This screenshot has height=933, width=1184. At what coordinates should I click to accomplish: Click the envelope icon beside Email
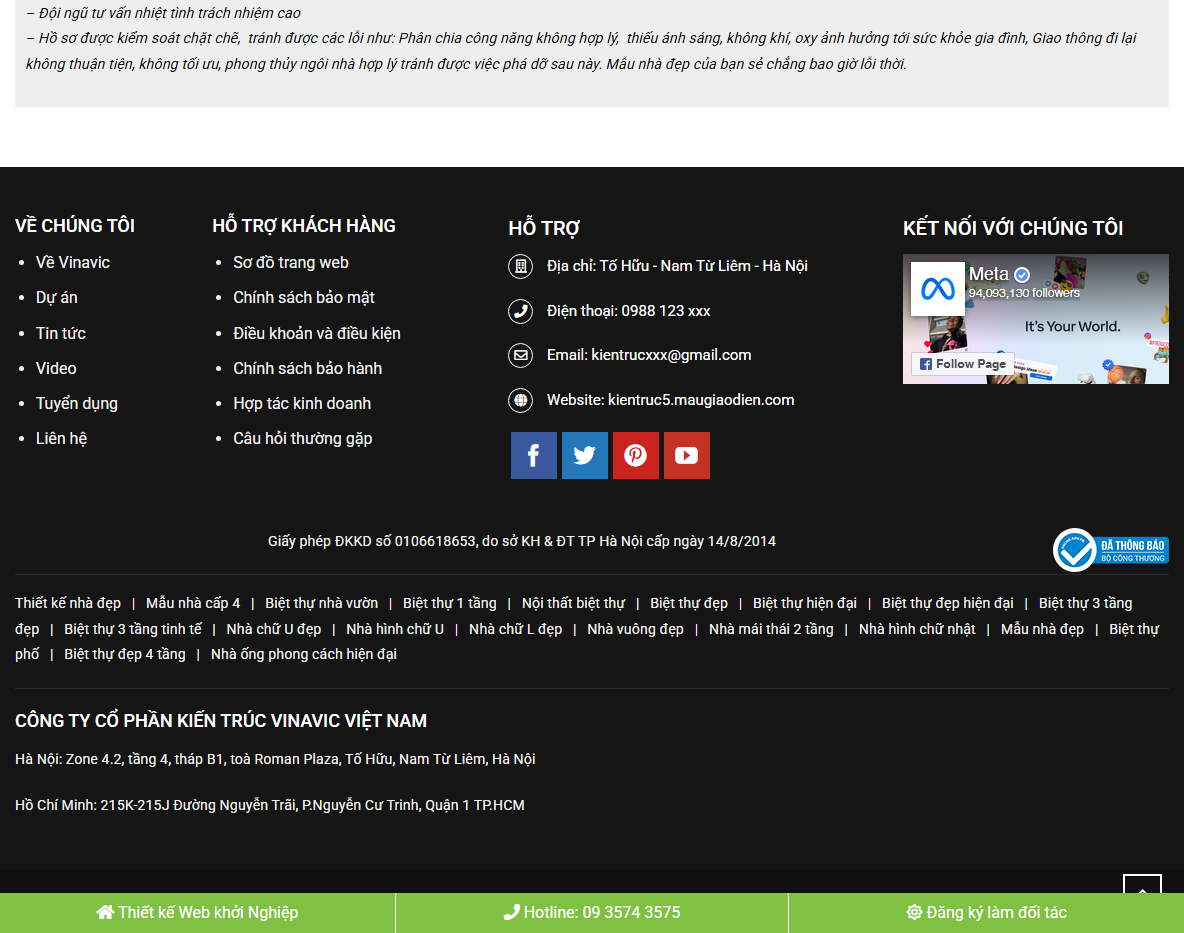click(520, 355)
